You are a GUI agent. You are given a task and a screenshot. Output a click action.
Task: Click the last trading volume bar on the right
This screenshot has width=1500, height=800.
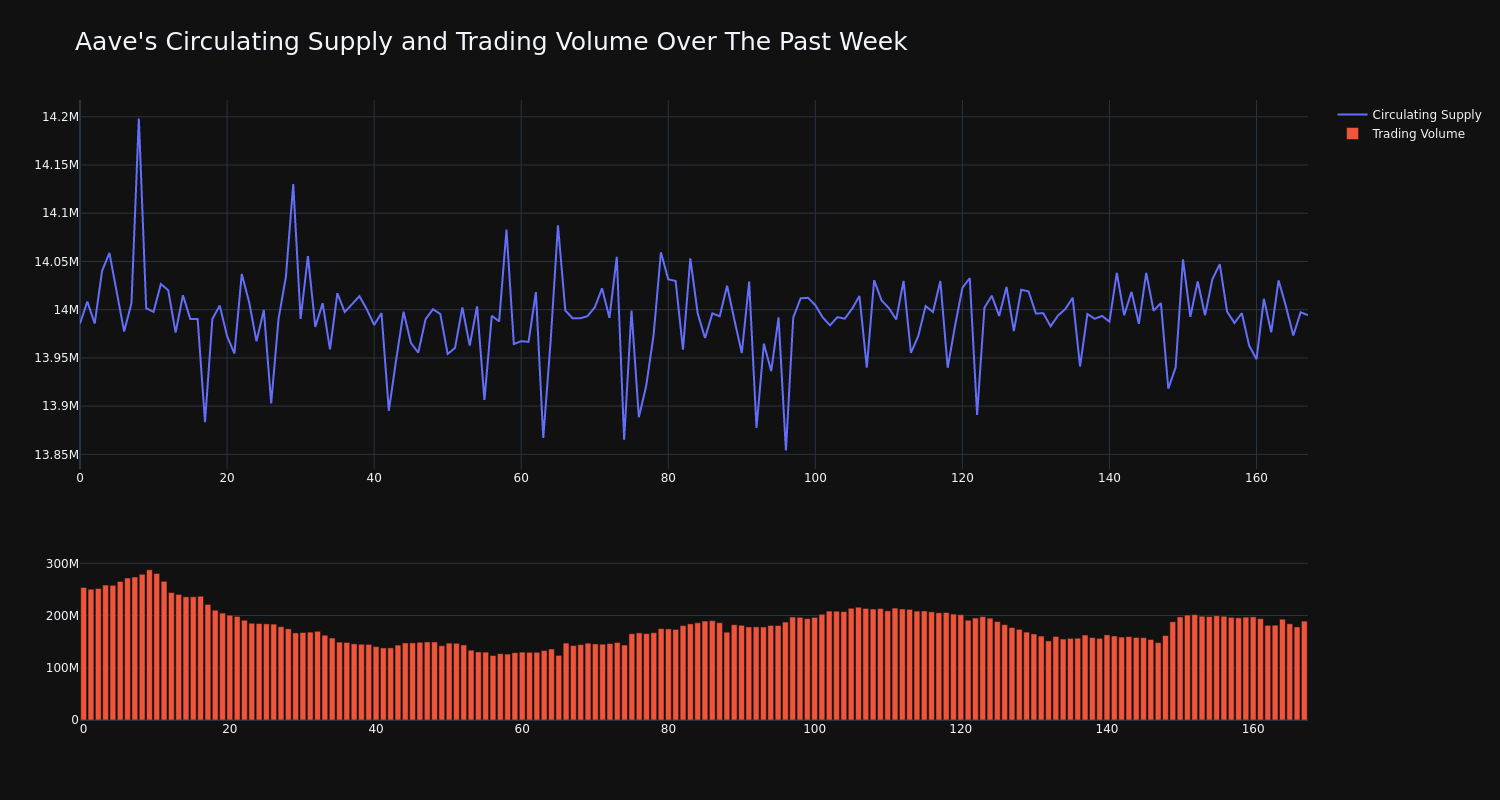coord(1304,671)
